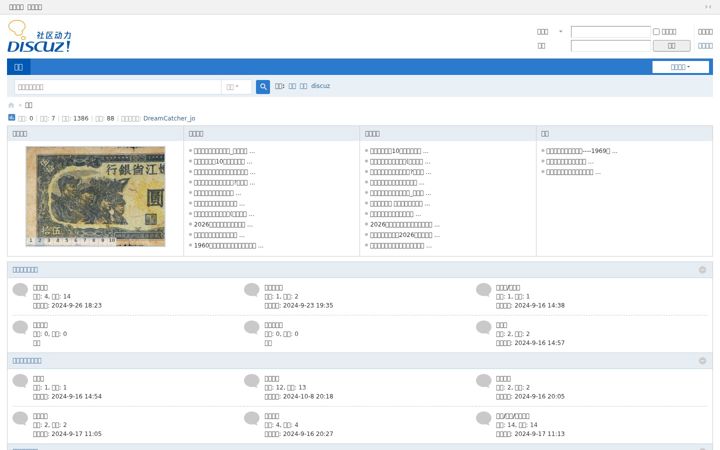Screen dimensions: 720x450
Task: Select the highlighted tab in blue navigation bar
Action: tap(18, 67)
